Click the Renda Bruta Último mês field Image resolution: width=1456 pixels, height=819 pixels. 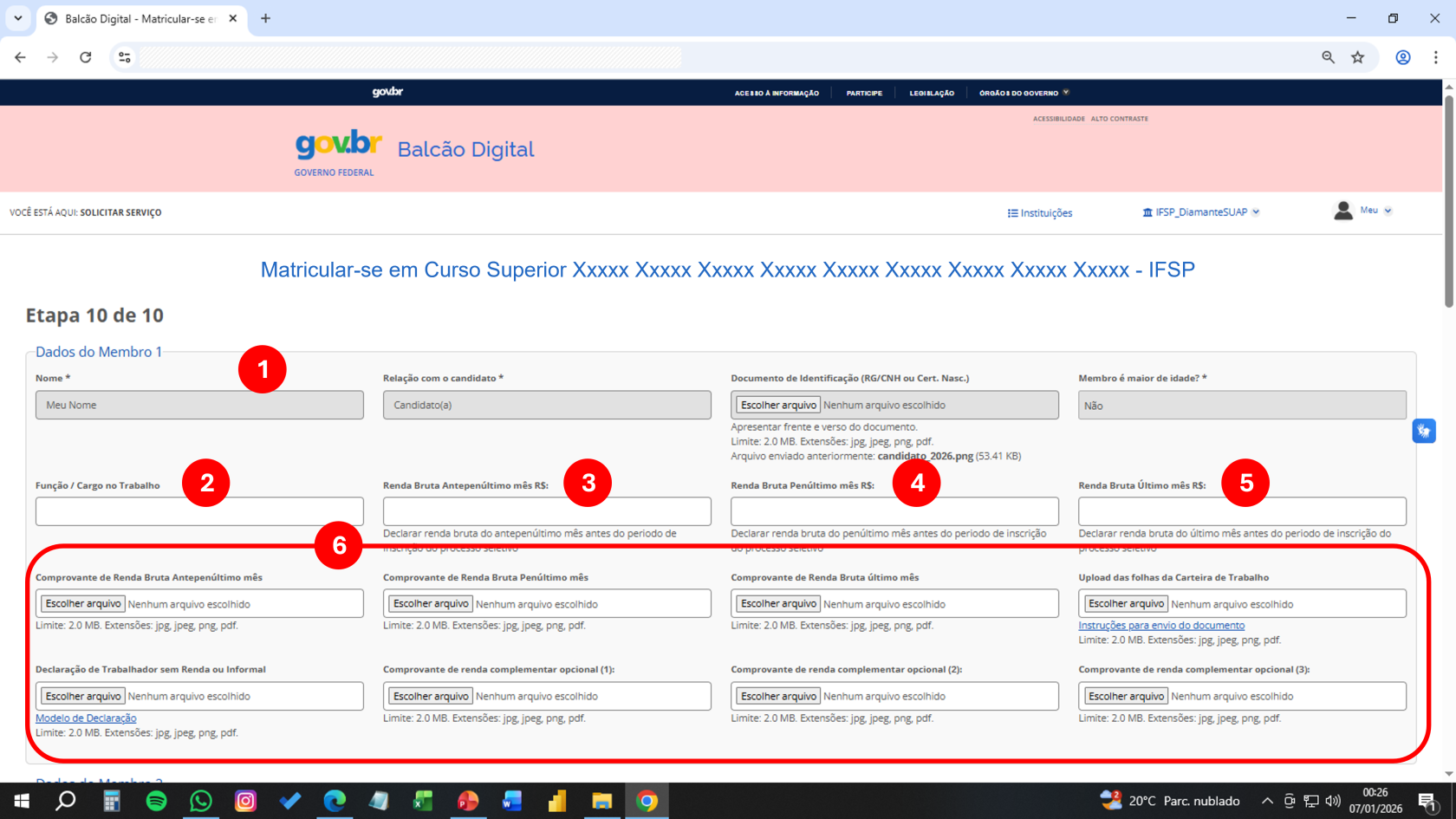pyautogui.click(x=1241, y=511)
